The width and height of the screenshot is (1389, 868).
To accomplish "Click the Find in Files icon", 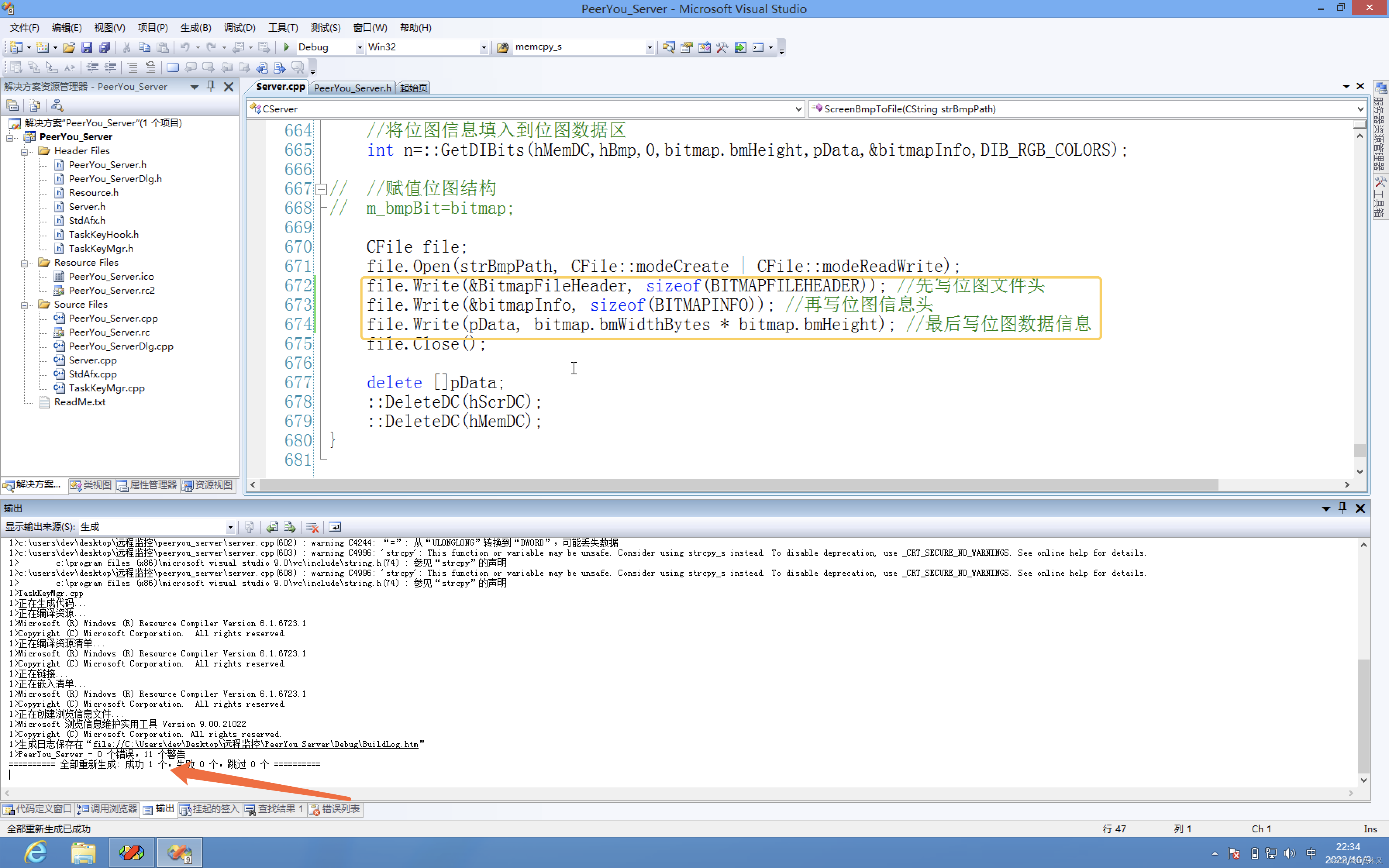I will [503, 47].
